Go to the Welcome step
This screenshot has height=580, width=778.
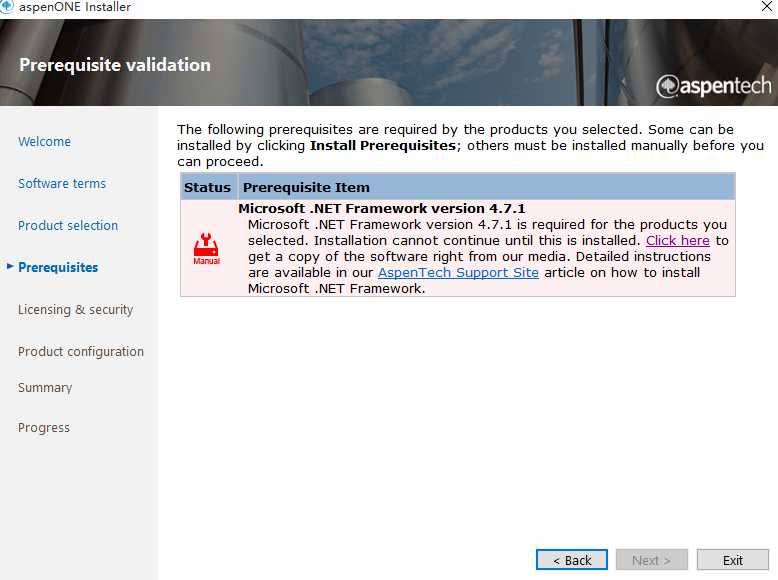point(44,141)
